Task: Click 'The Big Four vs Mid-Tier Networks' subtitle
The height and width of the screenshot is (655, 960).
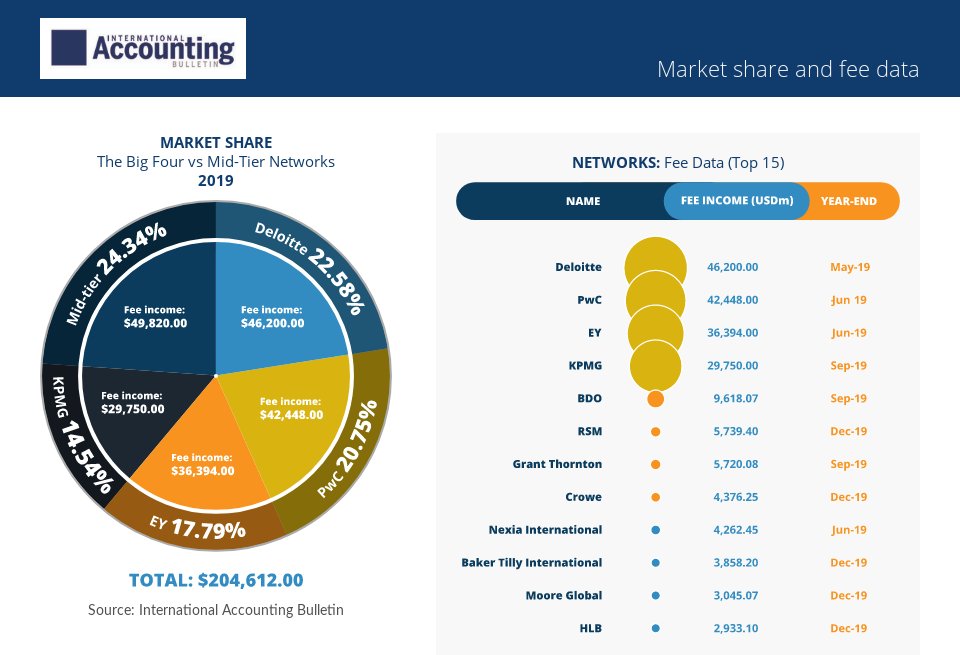Action: point(216,162)
